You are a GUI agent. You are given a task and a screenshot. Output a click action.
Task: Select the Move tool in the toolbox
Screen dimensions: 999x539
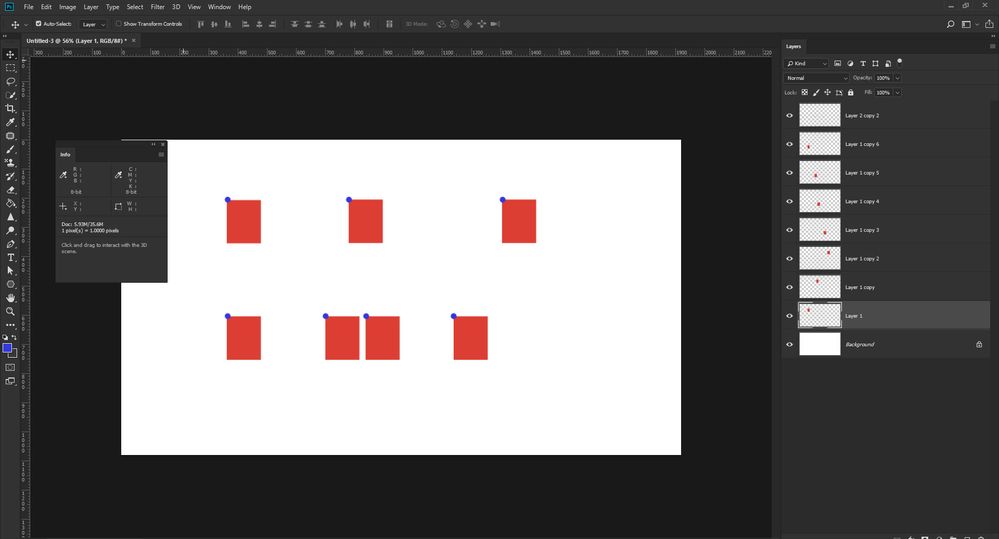click(10, 55)
